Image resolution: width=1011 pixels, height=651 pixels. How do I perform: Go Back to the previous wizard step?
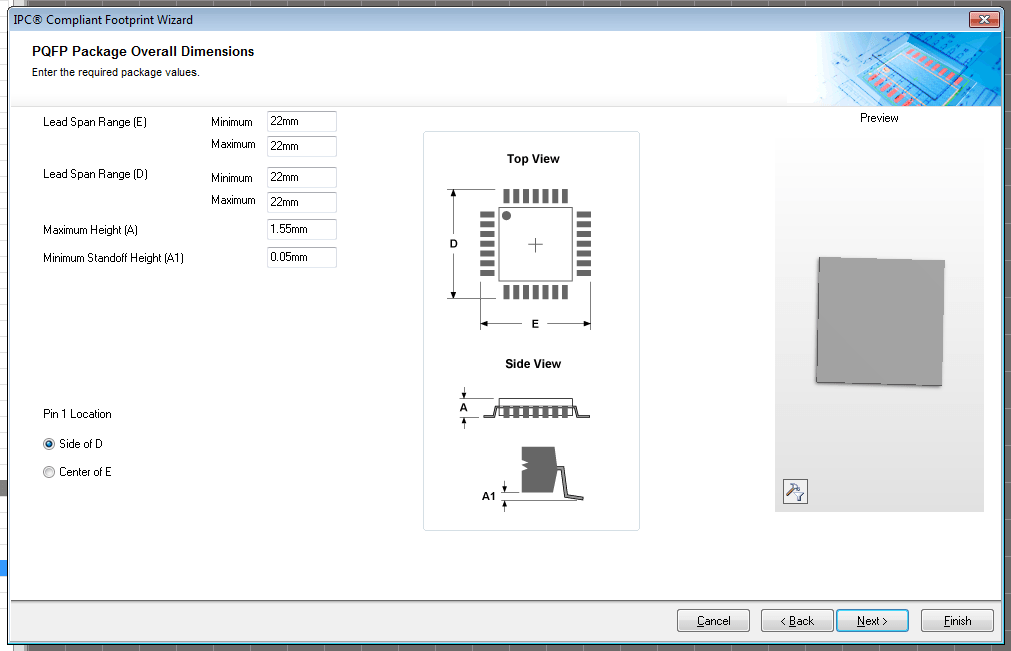[796, 620]
